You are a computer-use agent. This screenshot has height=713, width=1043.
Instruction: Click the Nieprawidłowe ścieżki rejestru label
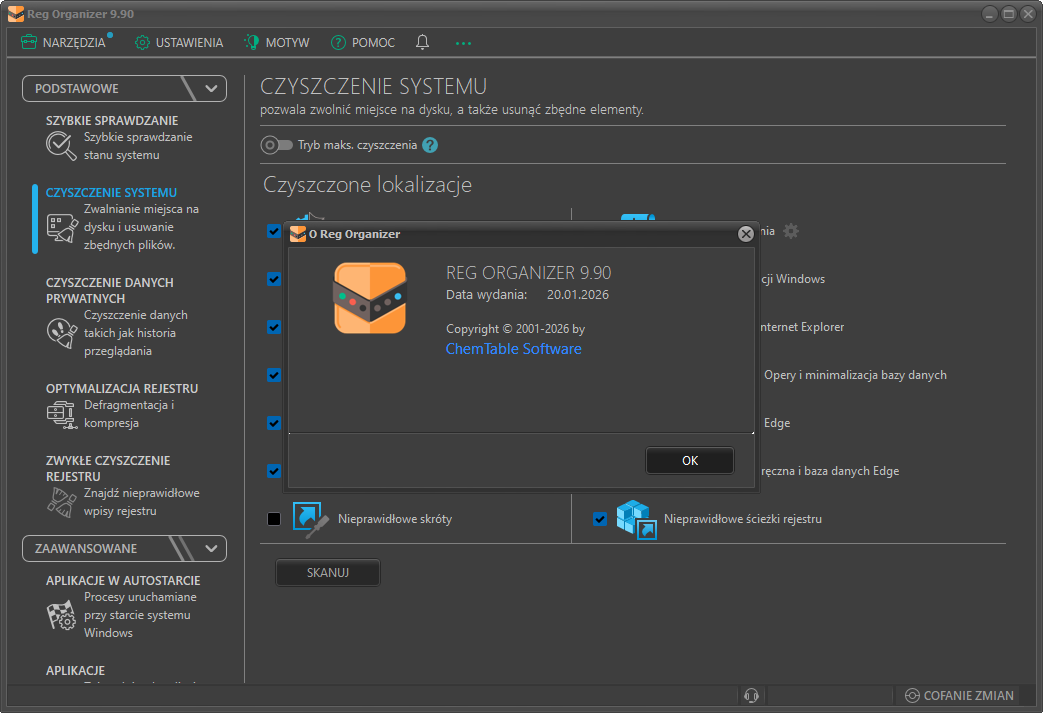(743, 519)
